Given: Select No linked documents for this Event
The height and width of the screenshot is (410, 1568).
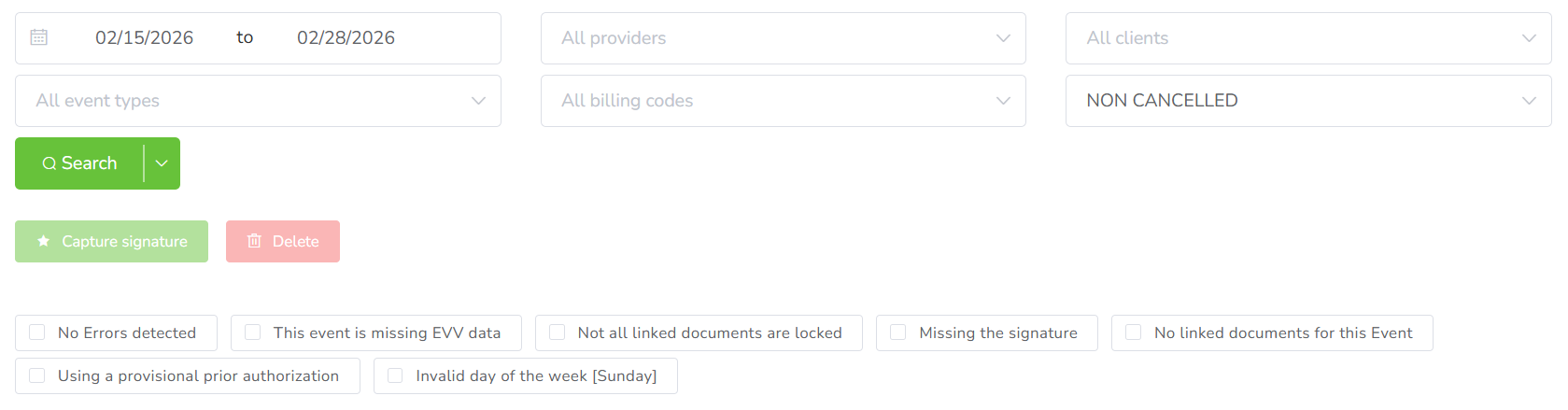Looking at the screenshot, I should pos(1133,332).
